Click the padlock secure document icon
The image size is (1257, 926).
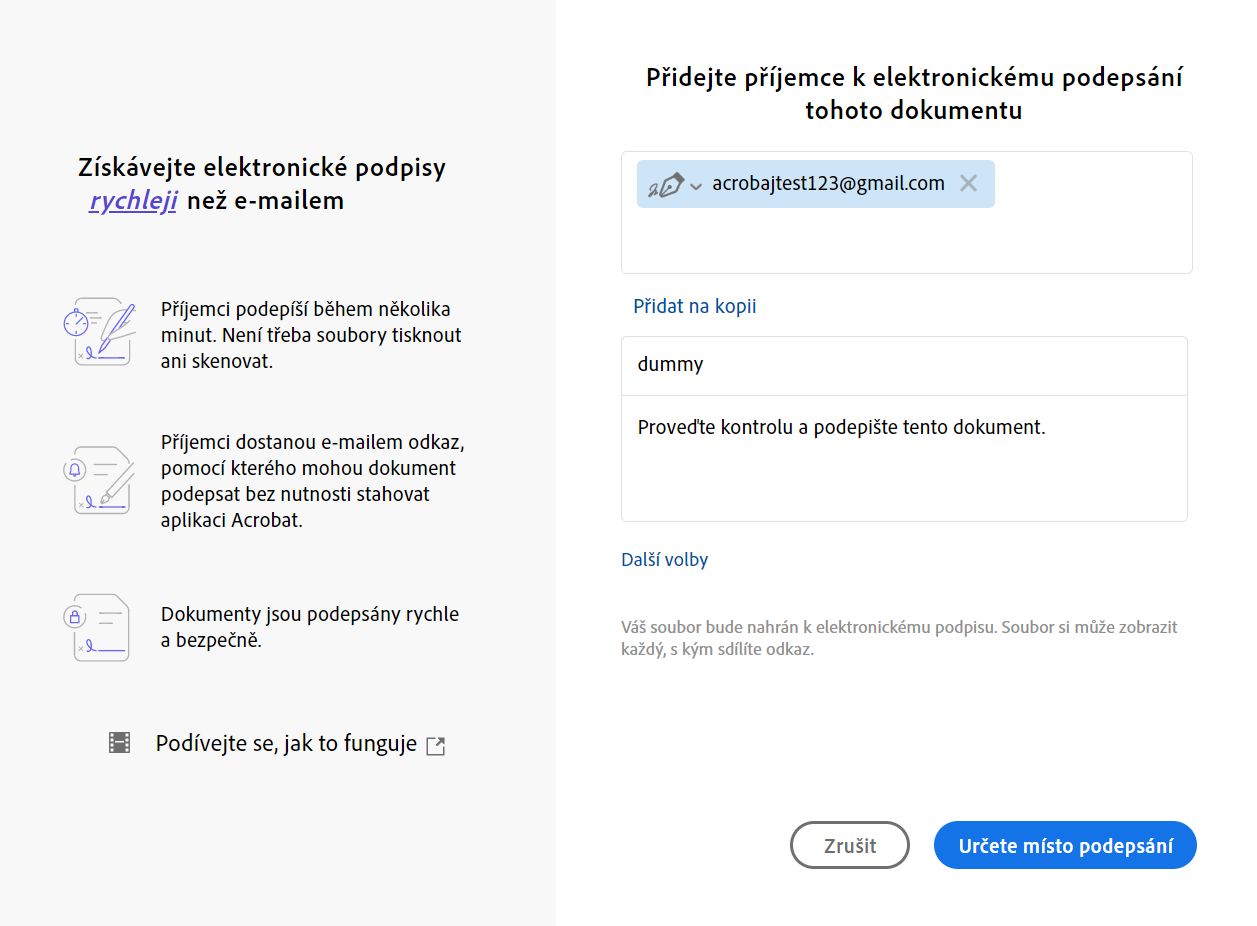(x=99, y=627)
